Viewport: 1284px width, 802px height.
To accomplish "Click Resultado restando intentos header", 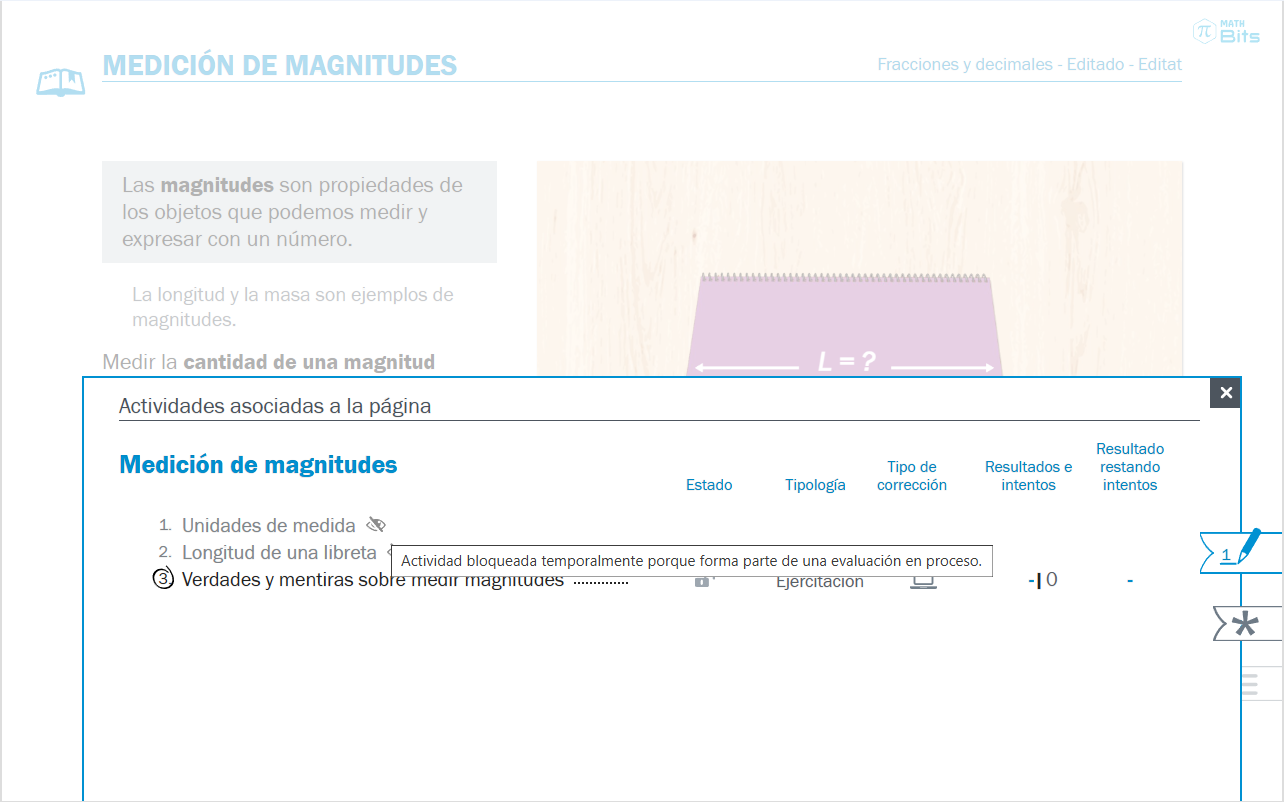I will pyautogui.click(x=1130, y=467).
